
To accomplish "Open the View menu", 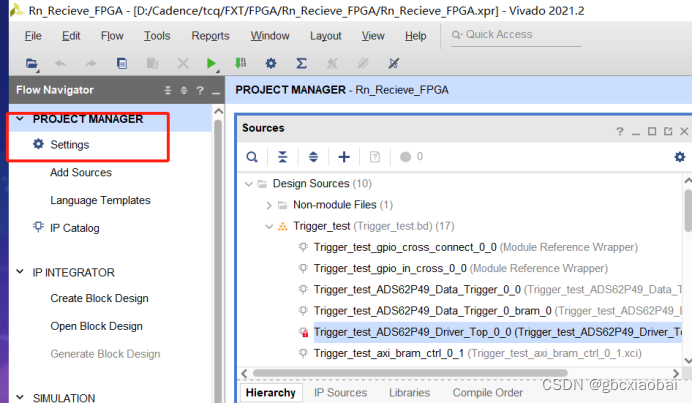I will pos(373,36).
